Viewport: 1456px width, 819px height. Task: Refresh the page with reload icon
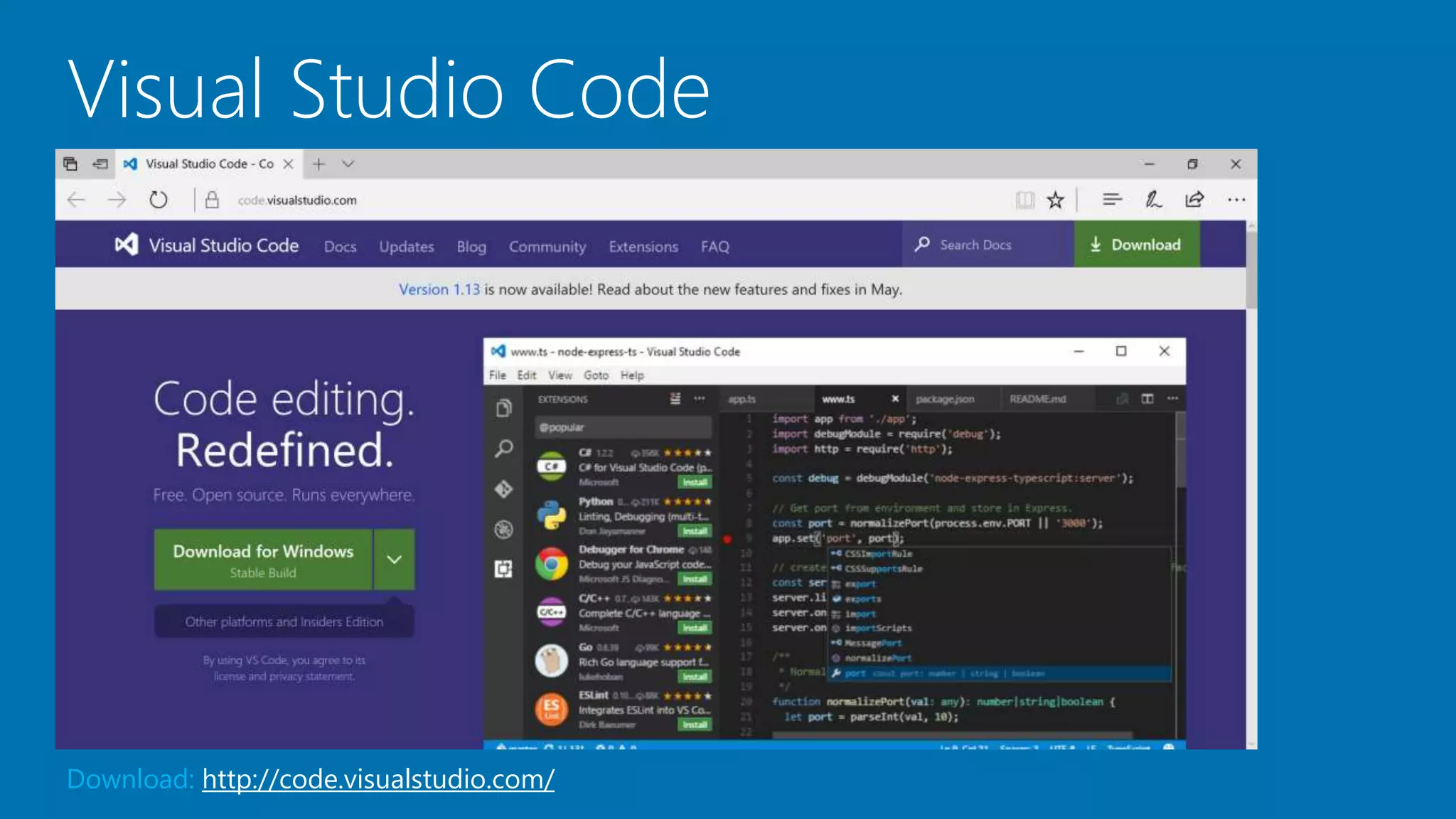pyautogui.click(x=159, y=200)
